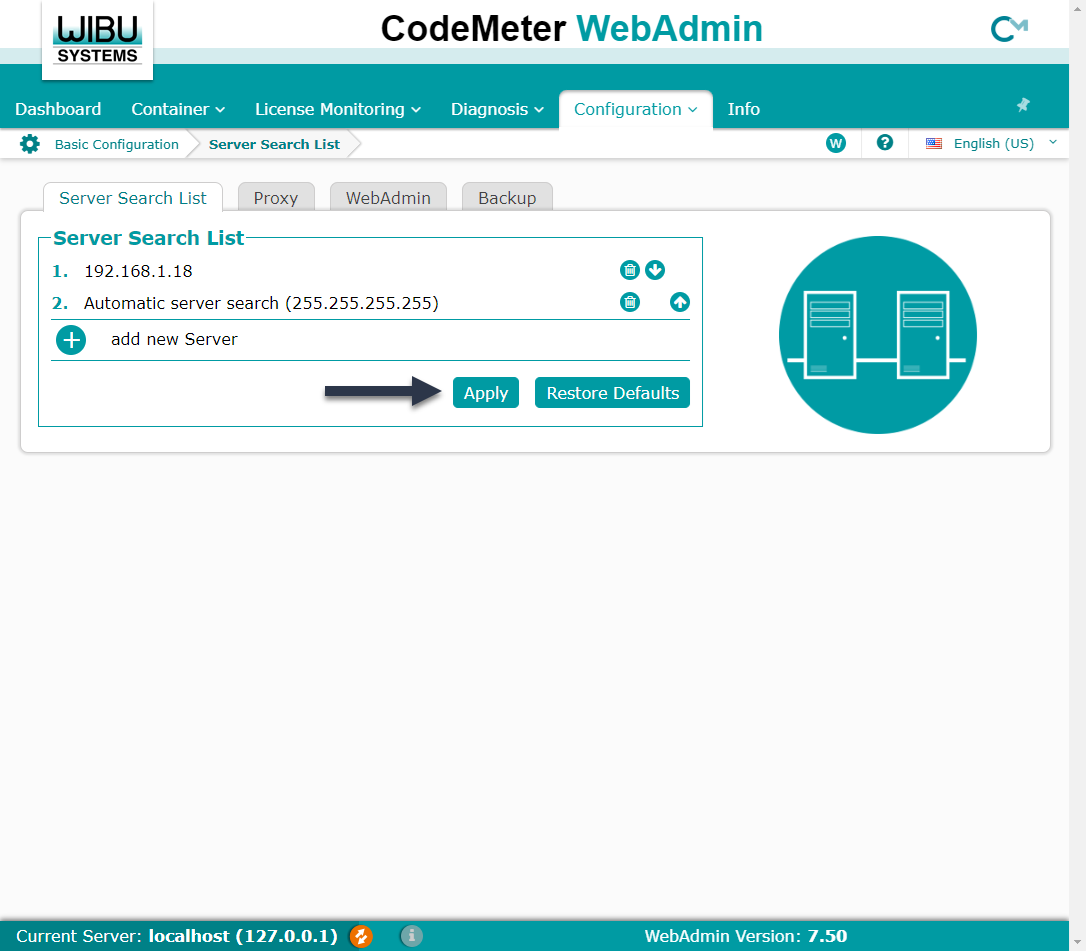This screenshot has height=951, width=1086.
Task: Move Automatic server search entry up
Action: click(680, 302)
